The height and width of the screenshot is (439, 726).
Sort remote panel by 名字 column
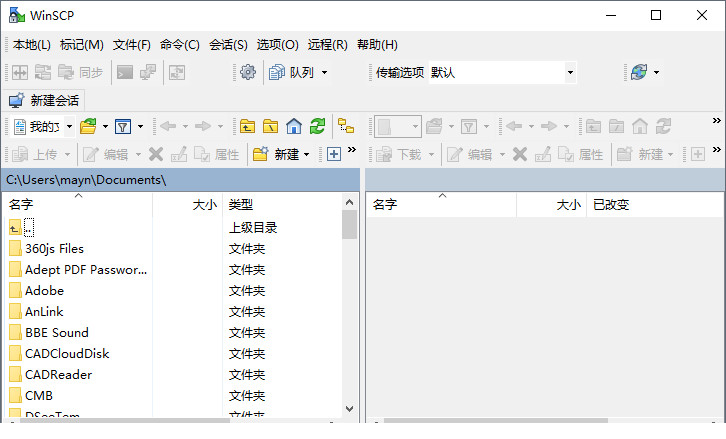(442, 204)
